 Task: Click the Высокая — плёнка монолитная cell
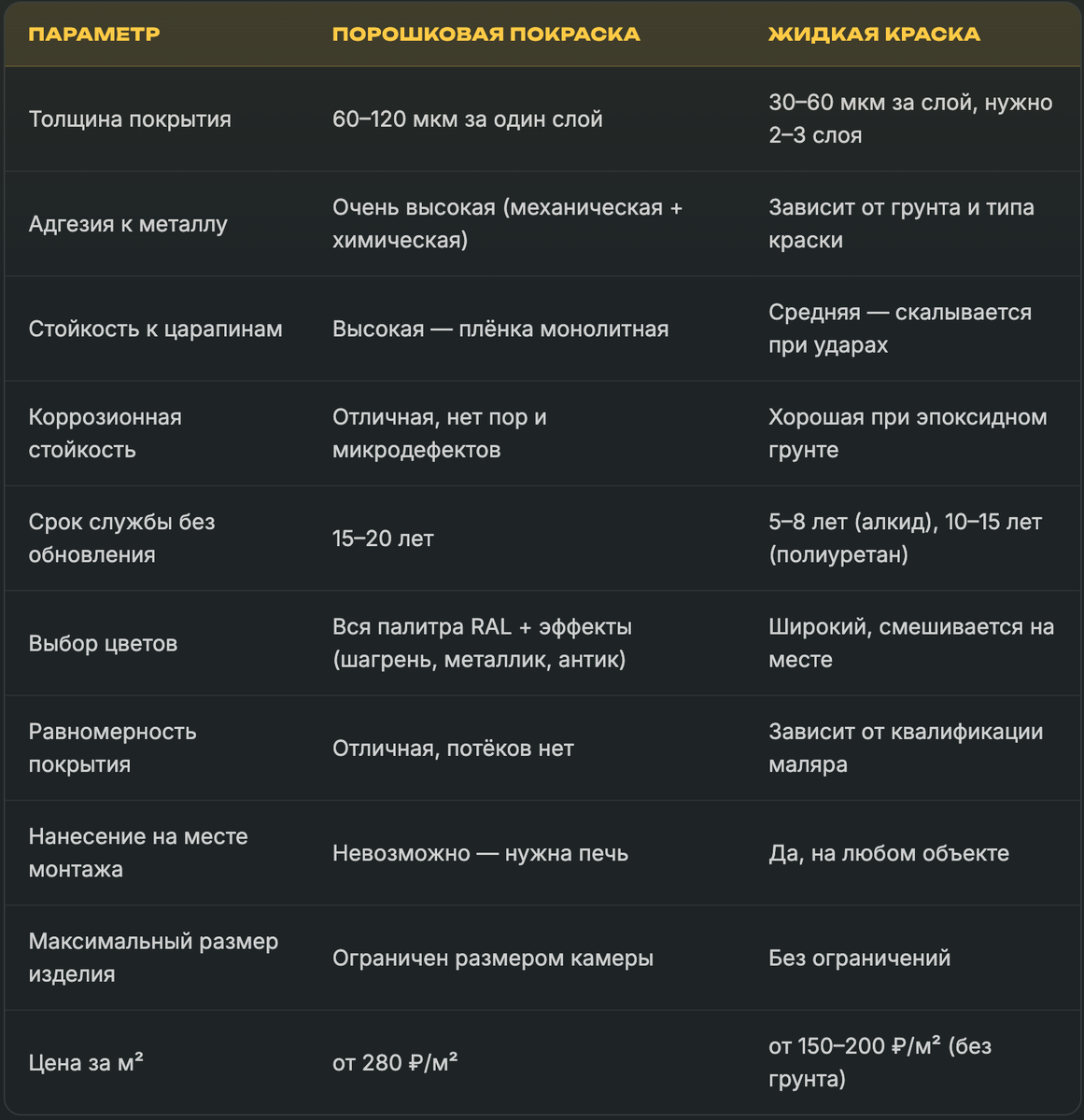[x=500, y=329]
